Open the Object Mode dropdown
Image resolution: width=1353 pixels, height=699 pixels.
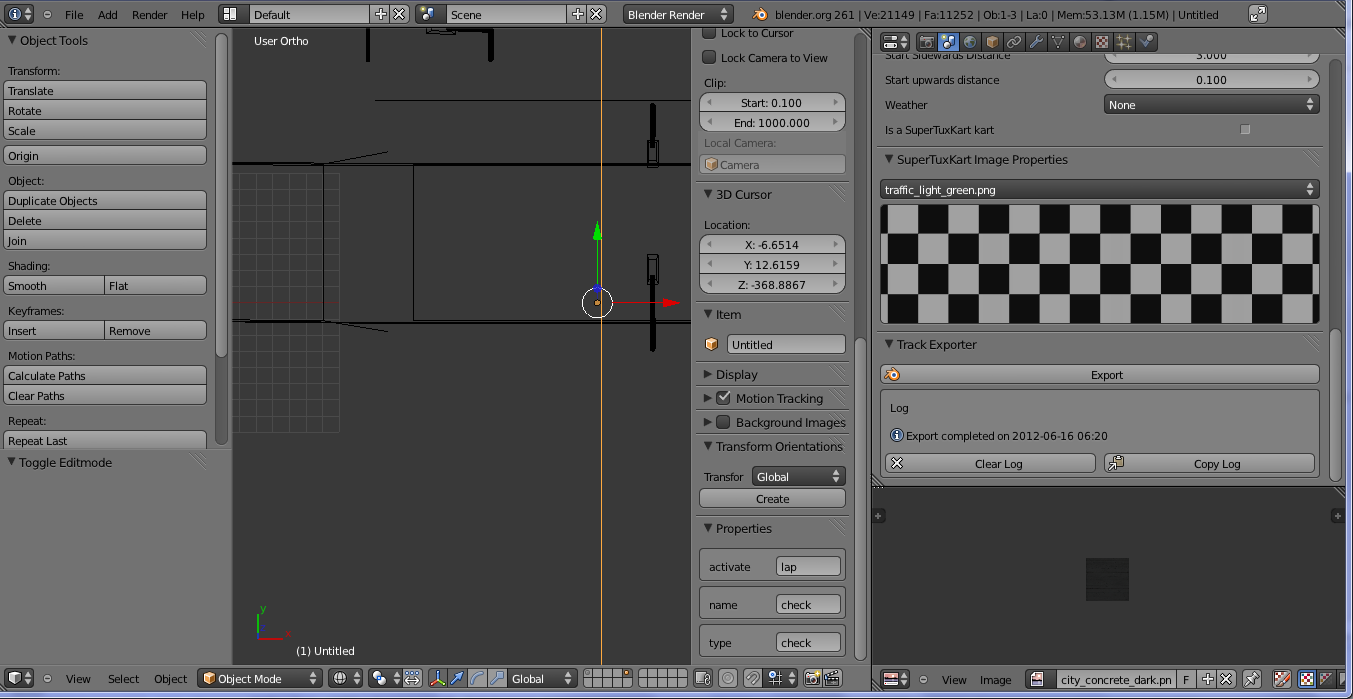(260, 679)
